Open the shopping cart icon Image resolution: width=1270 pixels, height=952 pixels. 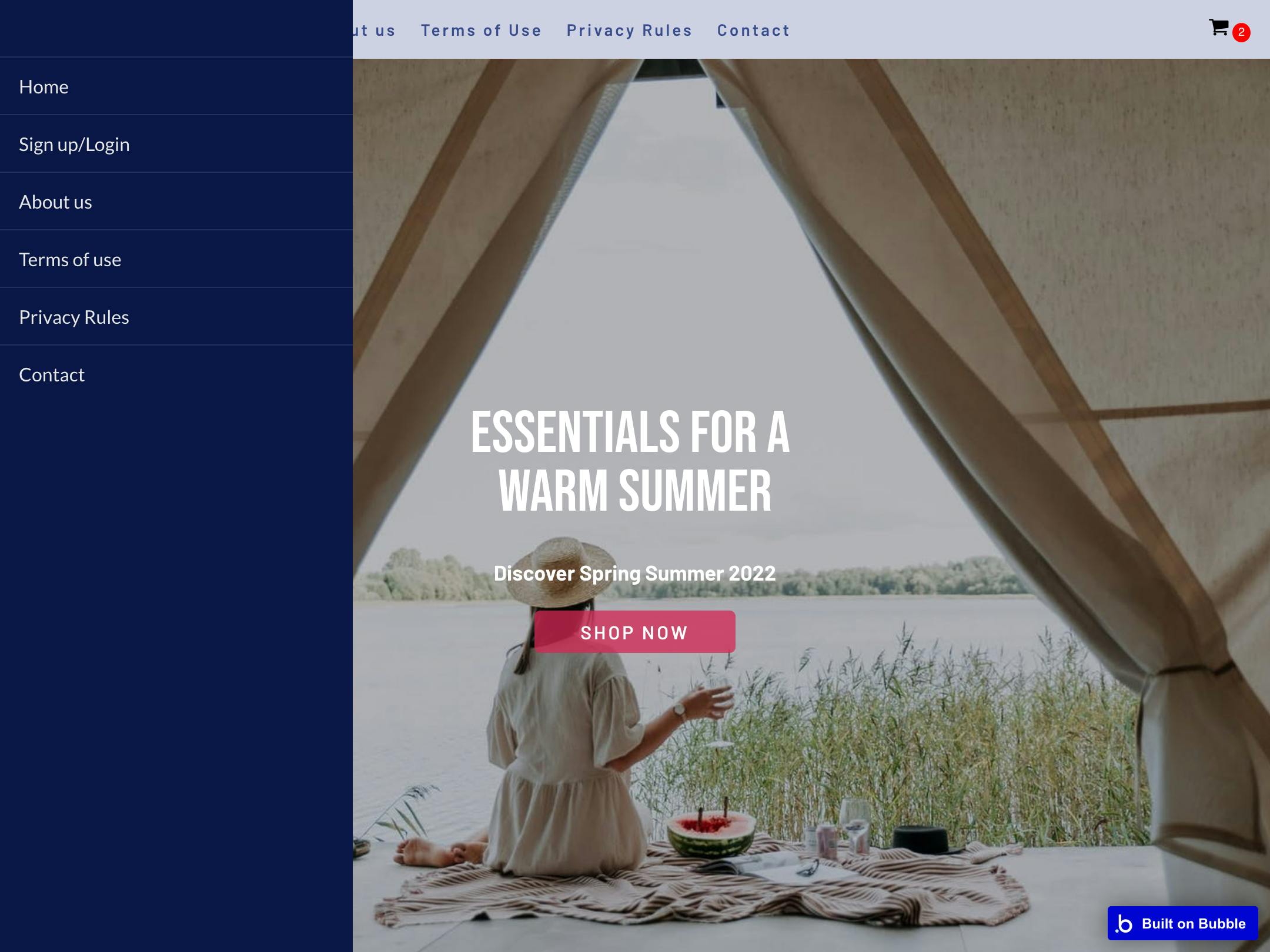pyautogui.click(x=1218, y=28)
